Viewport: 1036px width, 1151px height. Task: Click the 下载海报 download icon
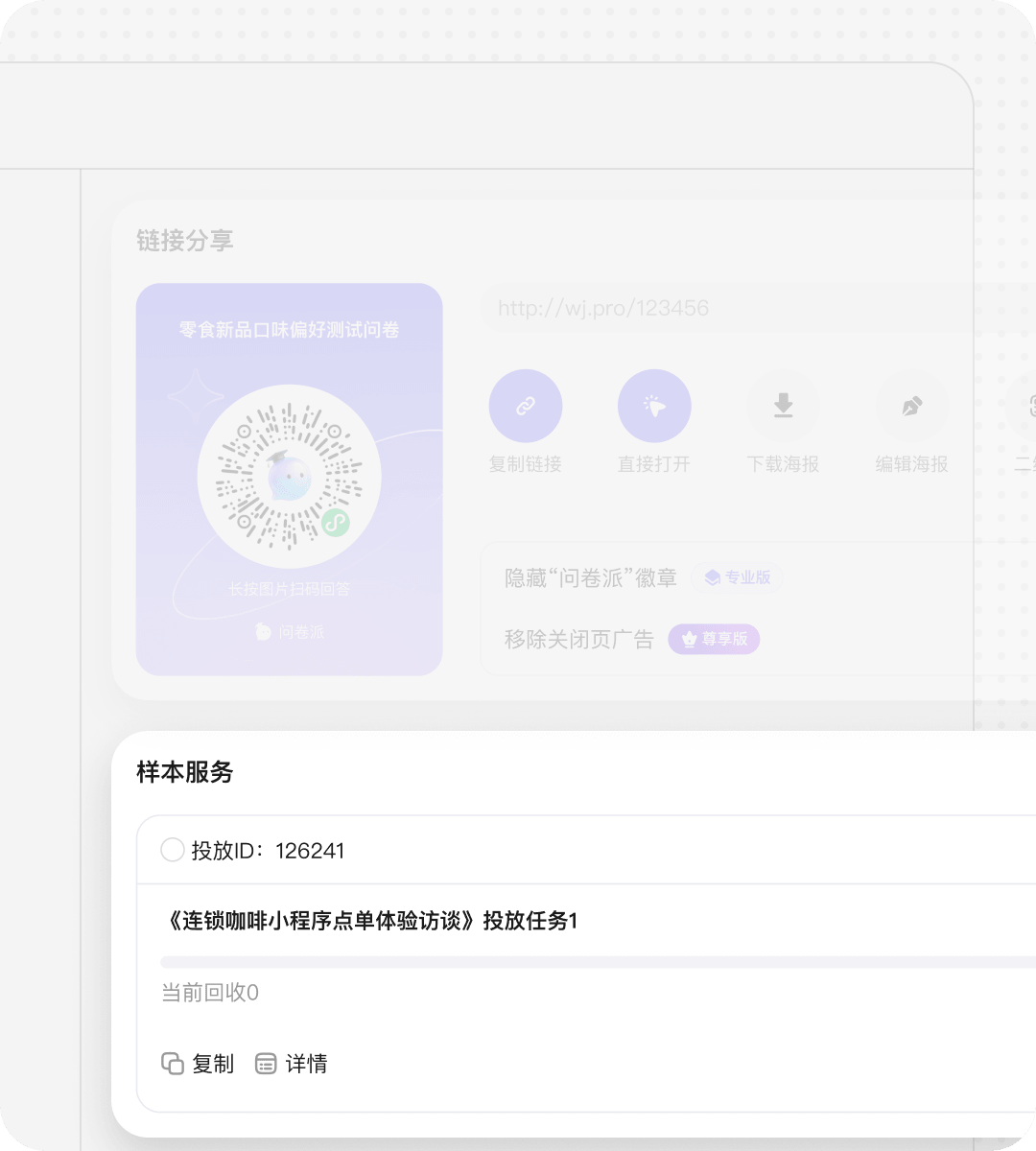click(783, 406)
